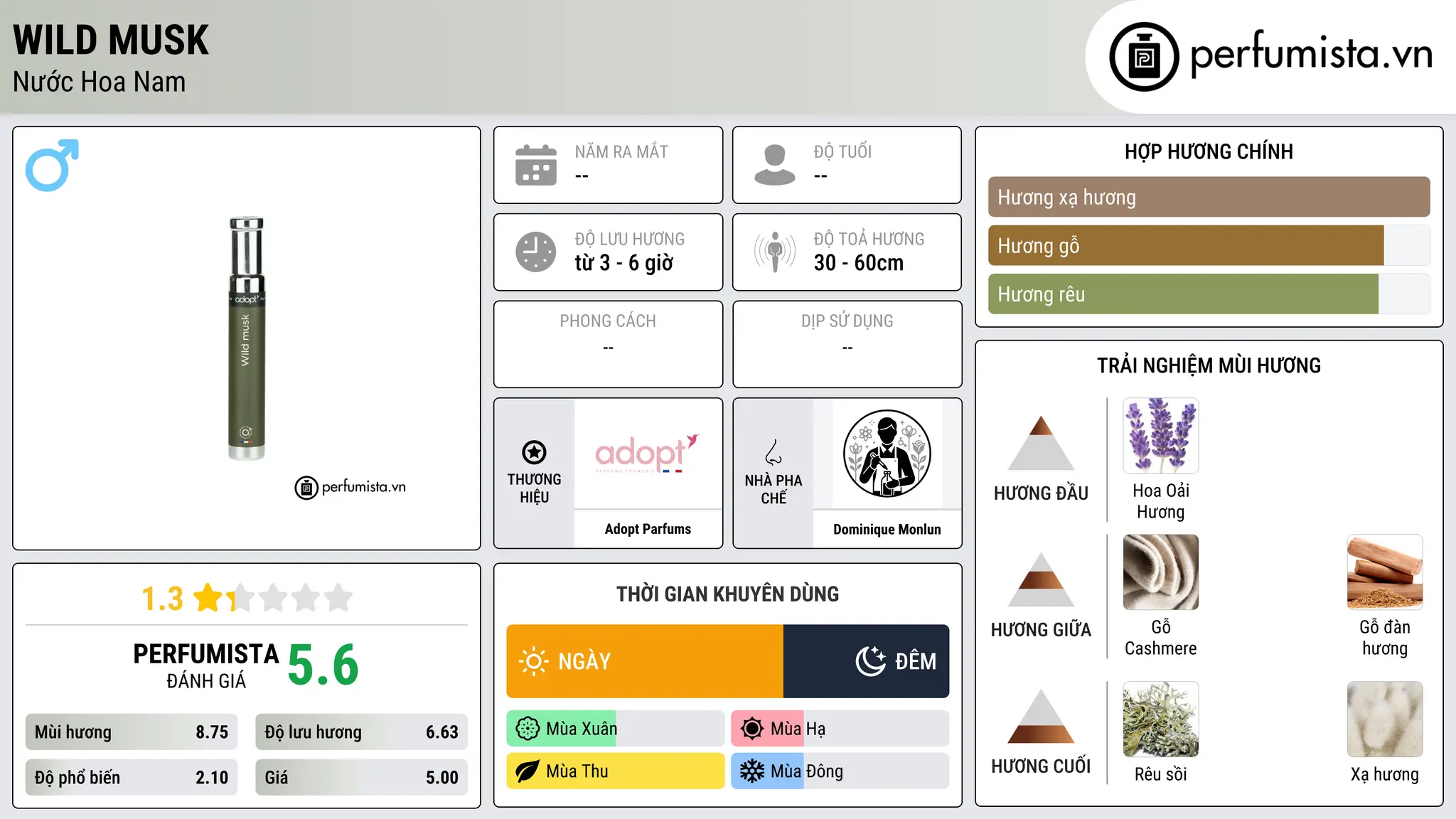Click the DỊP SỬ DỤNG card
1456x819 pixels.
[847, 344]
